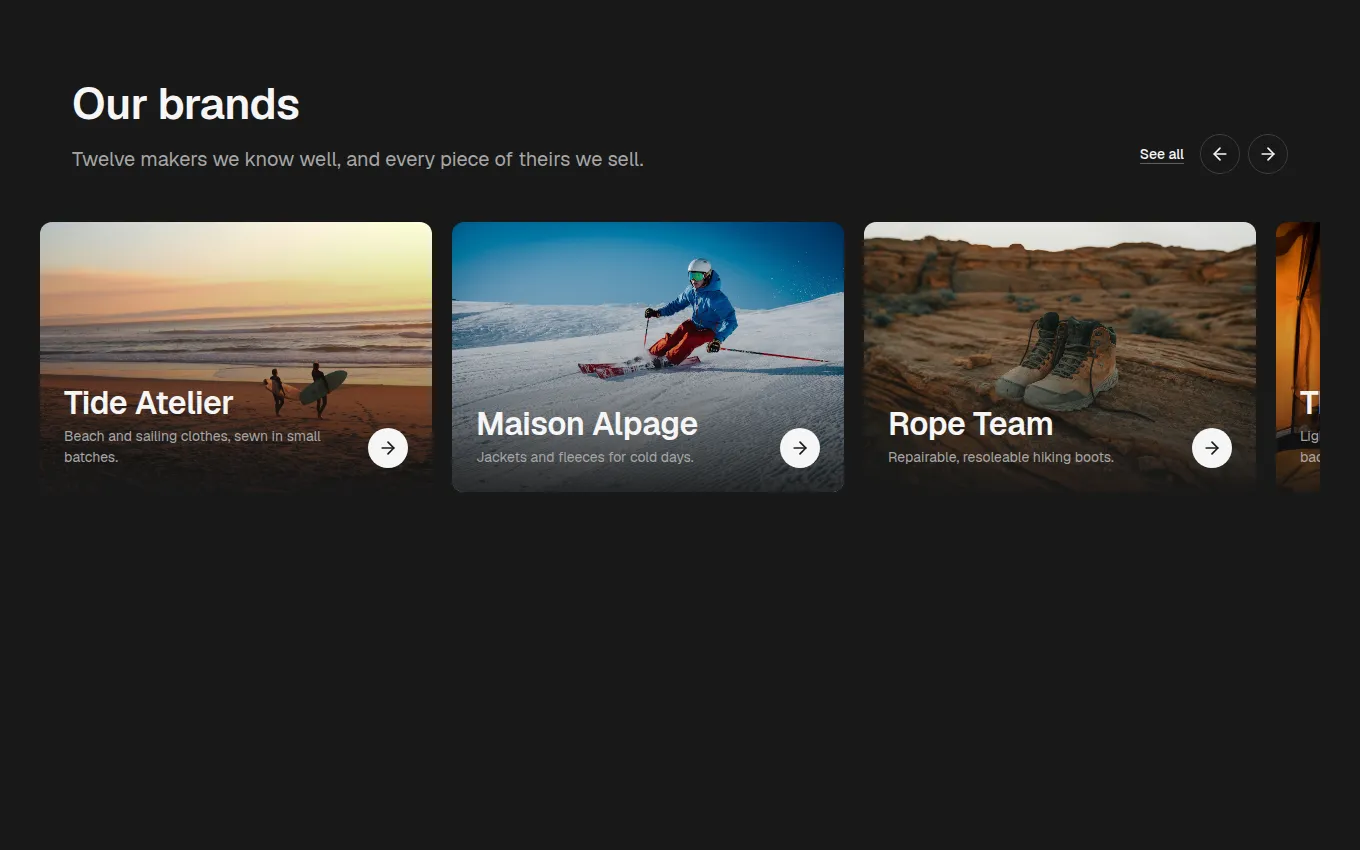Click the next brands arrow button
The height and width of the screenshot is (850, 1360).
pyautogui.click(x=1267, y=154)
